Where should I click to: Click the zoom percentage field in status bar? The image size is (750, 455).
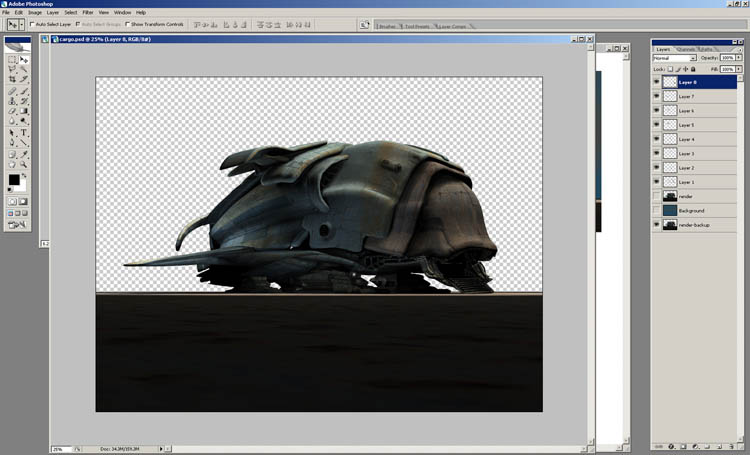tap(59, 449)
